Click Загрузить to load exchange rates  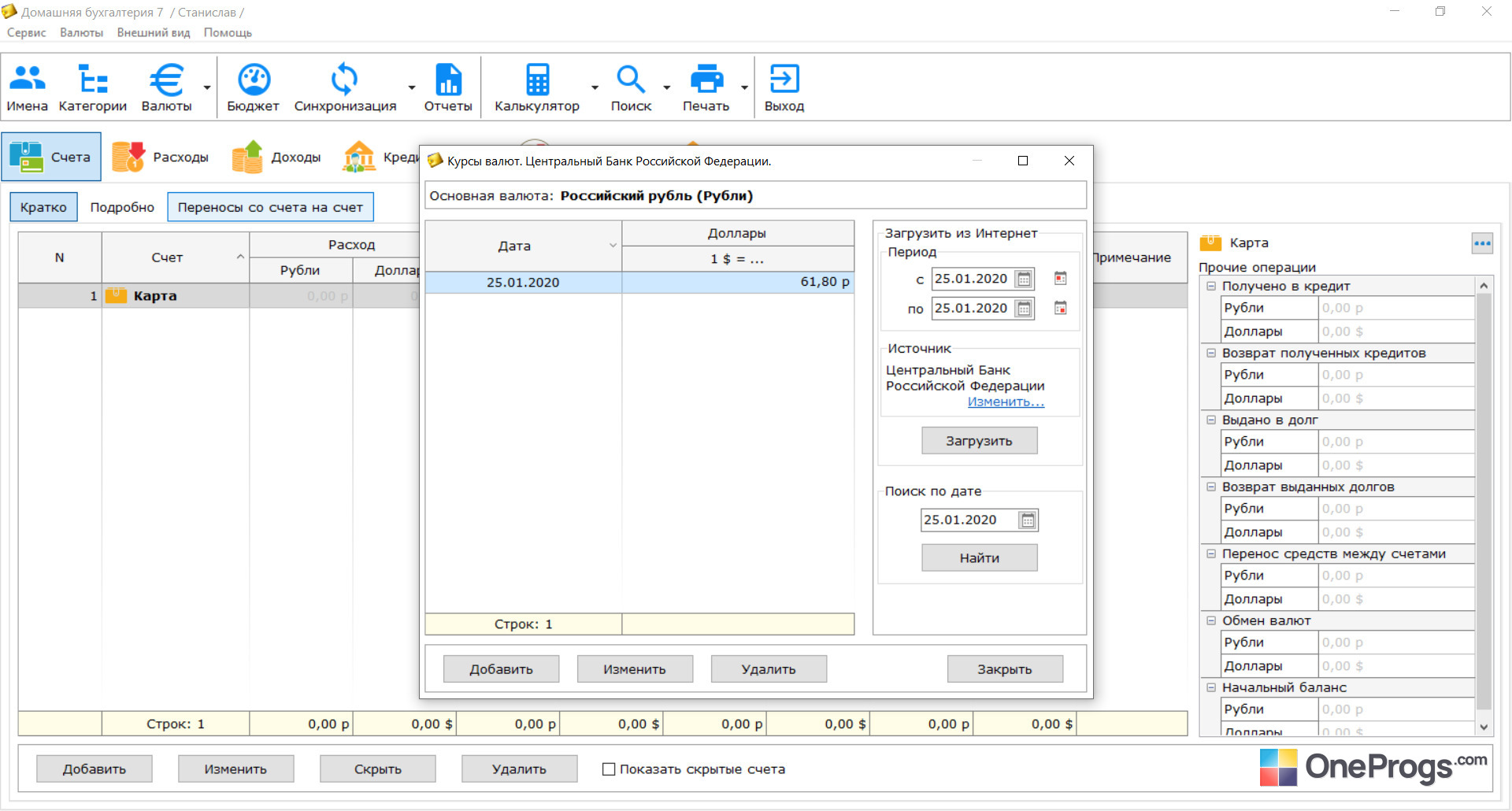point(980,441)
